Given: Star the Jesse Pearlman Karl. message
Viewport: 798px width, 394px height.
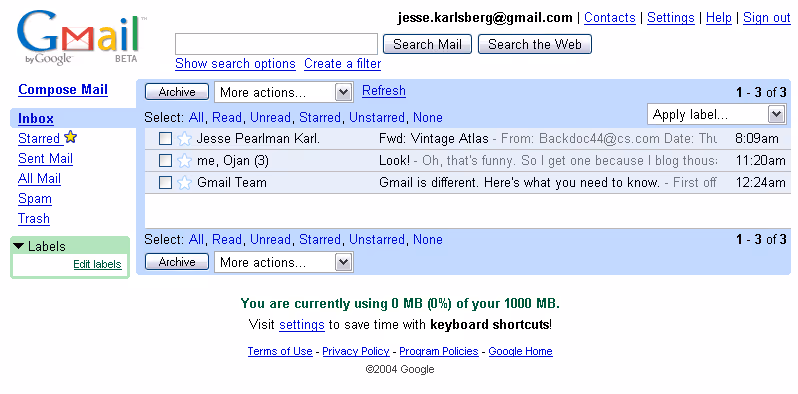Looking at the screenshot, I should [184, 138].
